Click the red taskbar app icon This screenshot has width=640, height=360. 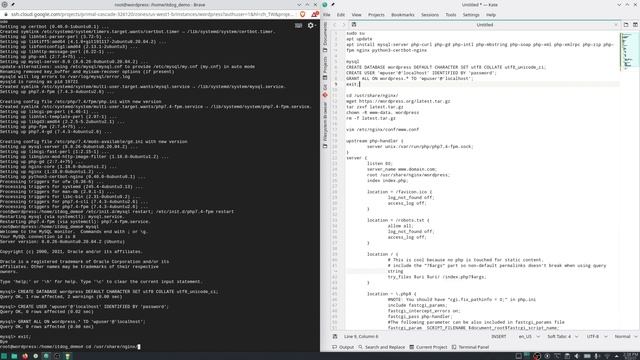25,356
